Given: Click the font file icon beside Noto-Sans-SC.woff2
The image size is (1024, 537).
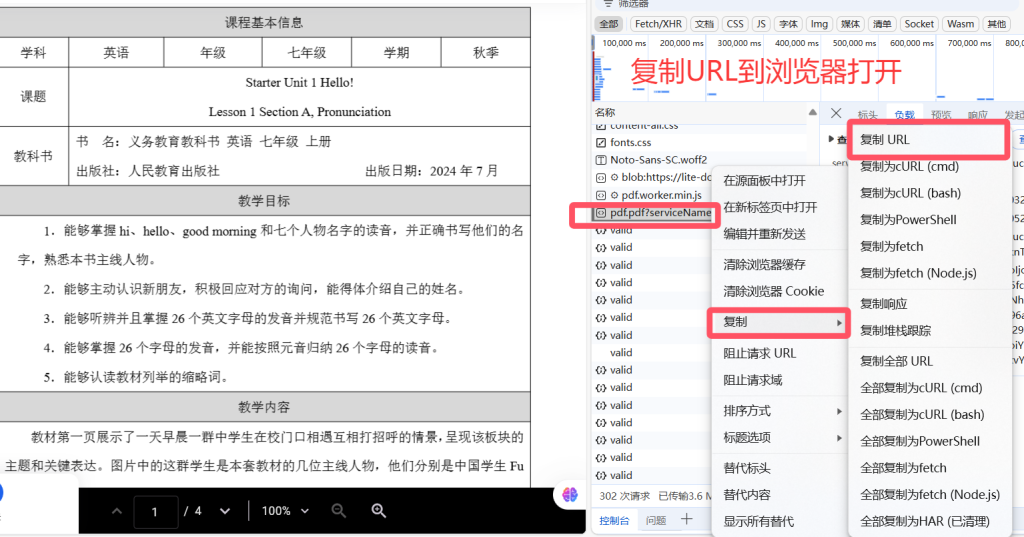Looking at the screenshot, I should [x=601, y=160].
